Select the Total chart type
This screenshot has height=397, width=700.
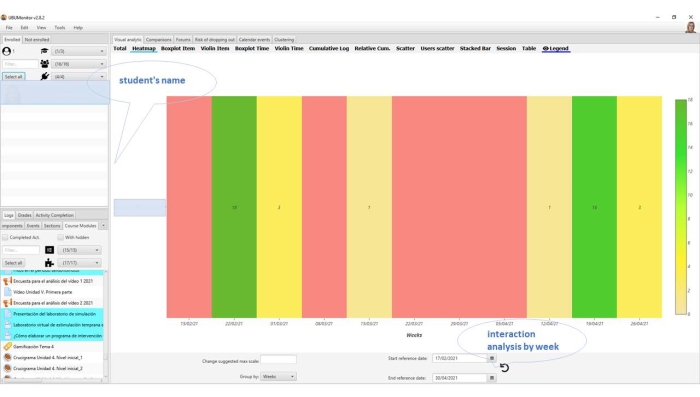coord(120,48)
